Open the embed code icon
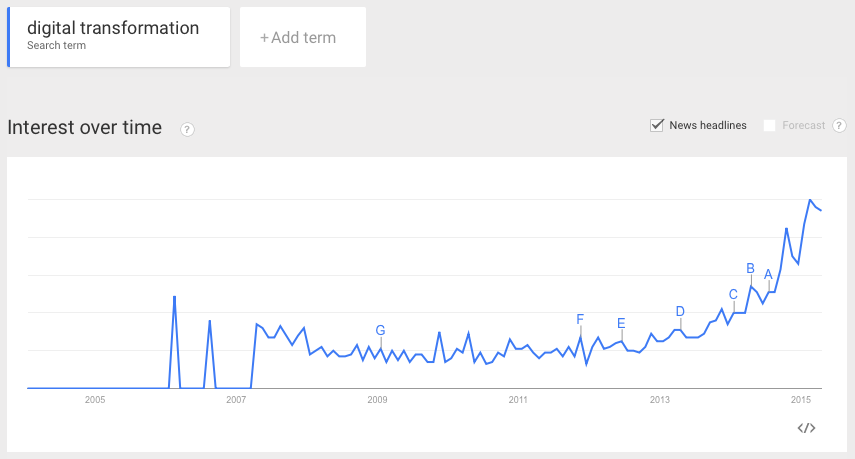This screenshot has width=855, height=459. [x=806, y=428]
